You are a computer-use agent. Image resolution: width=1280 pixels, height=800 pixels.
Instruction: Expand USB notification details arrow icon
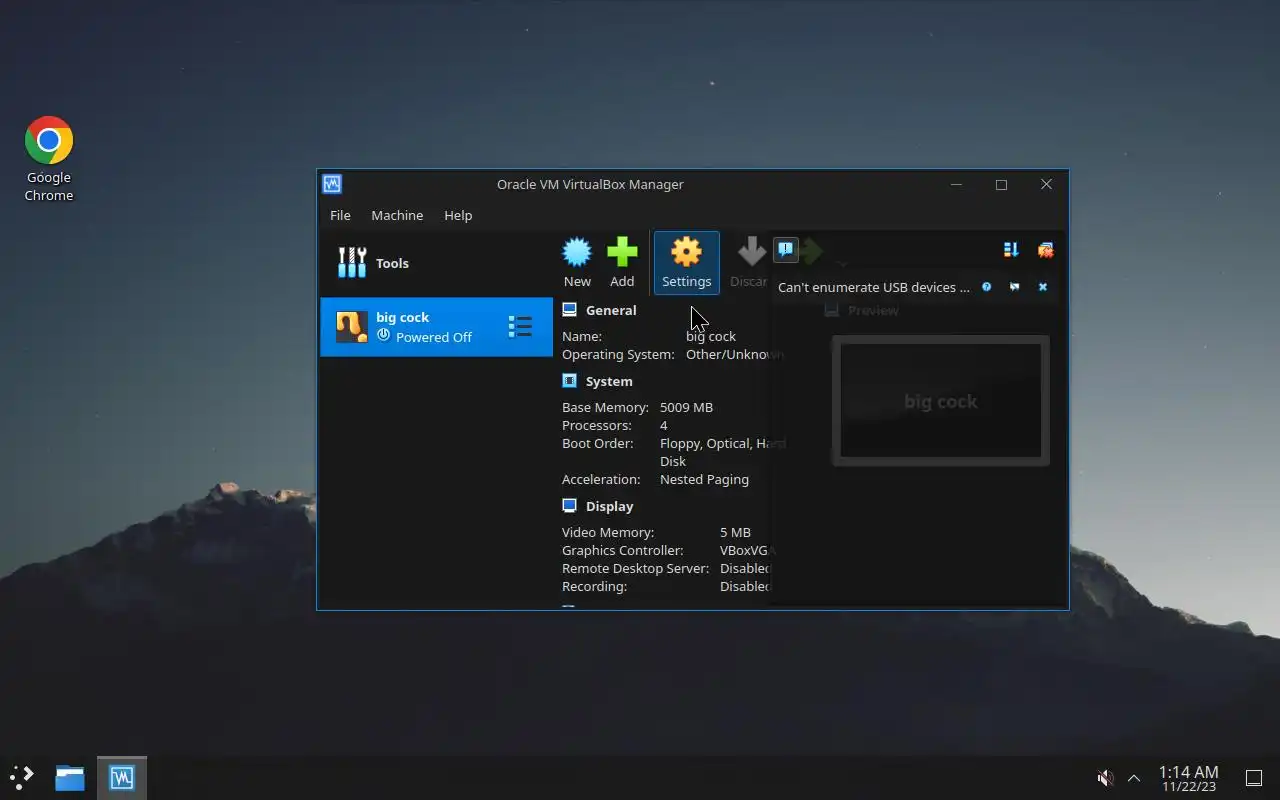point(1014,287)
